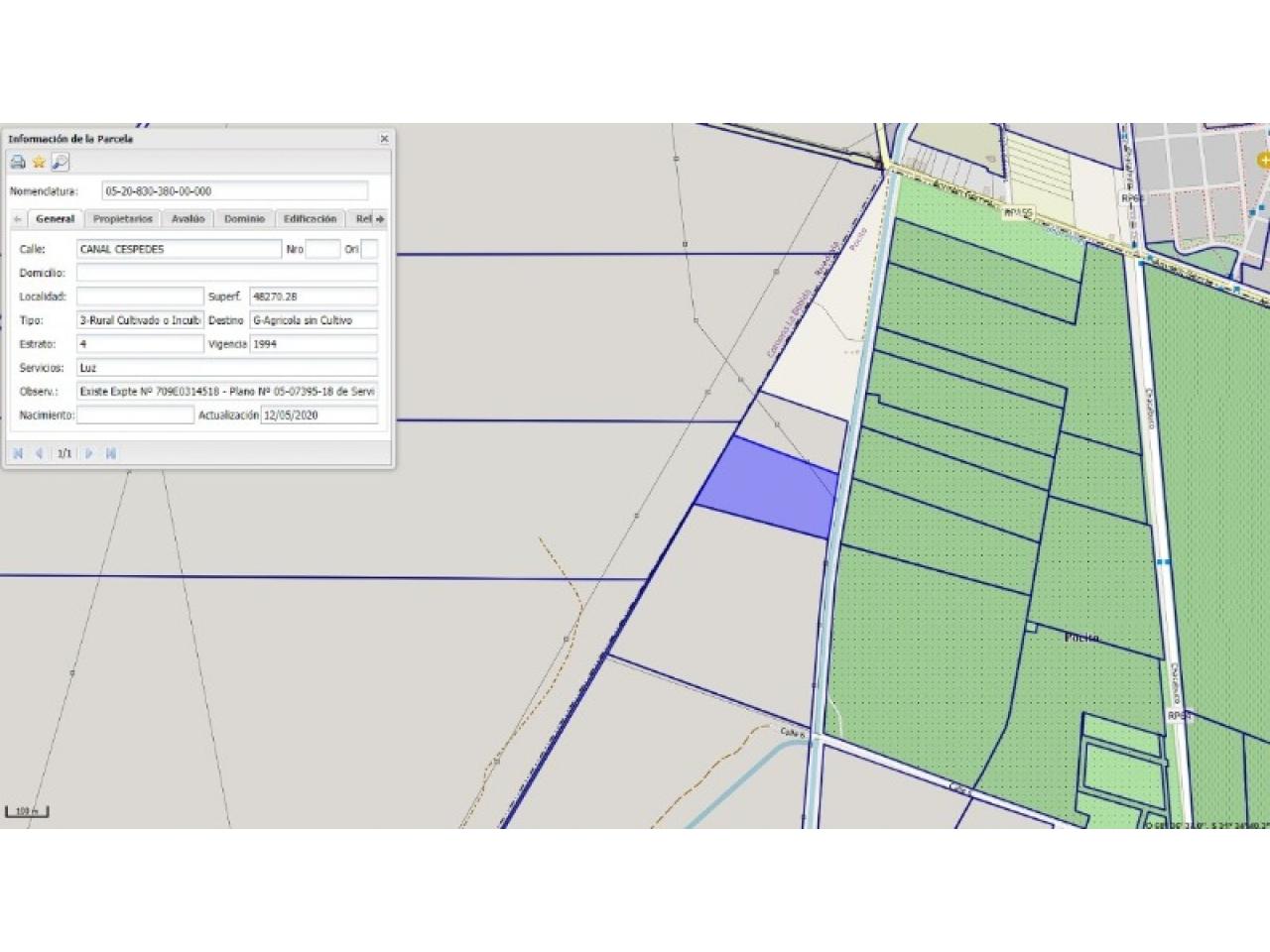Select the Dominio tab
The image size is (1270, 952).
(x=244, y=219)
